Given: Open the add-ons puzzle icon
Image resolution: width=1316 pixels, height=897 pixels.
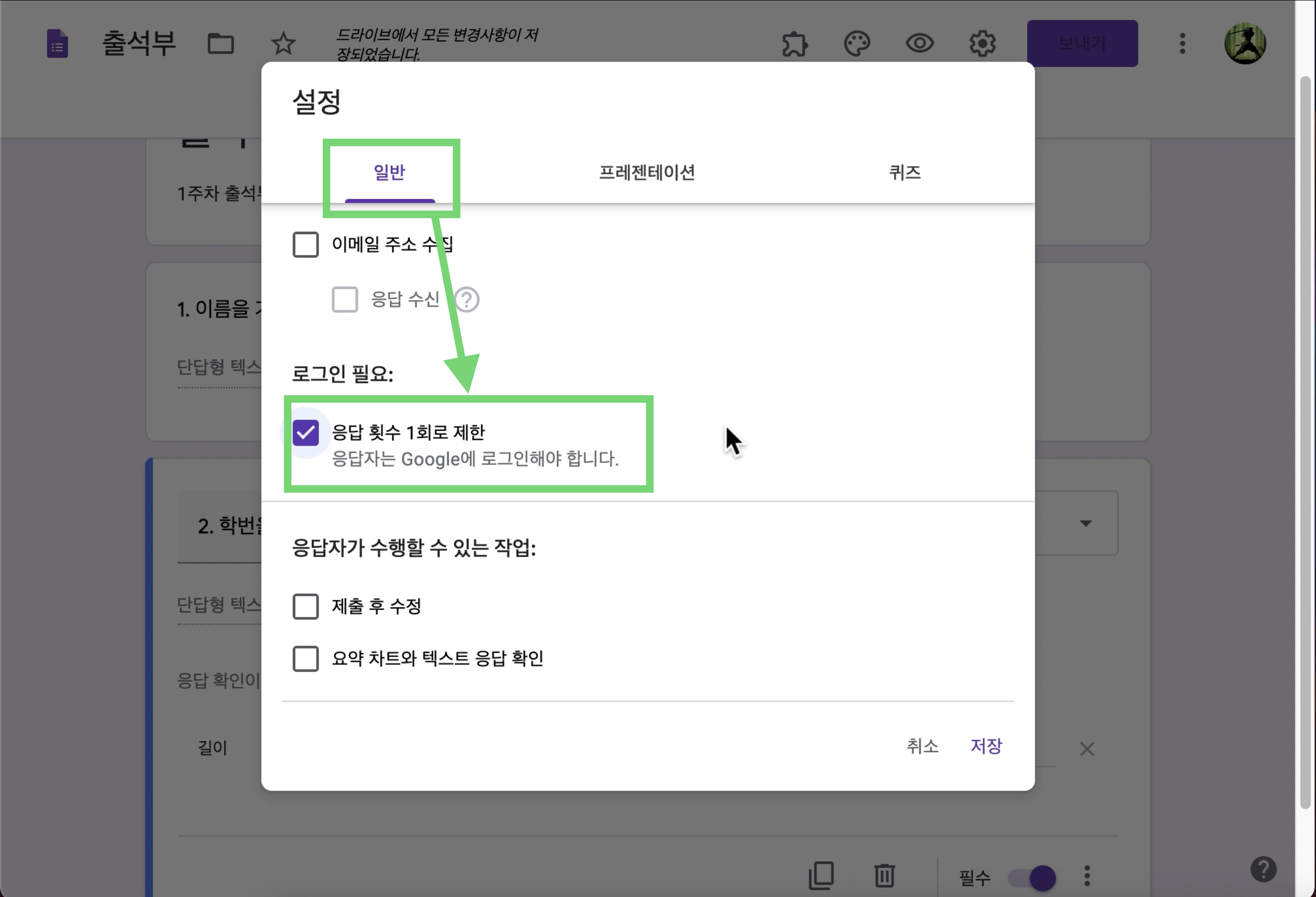Looking at the screenshot, I should click(x=794, y=44).
